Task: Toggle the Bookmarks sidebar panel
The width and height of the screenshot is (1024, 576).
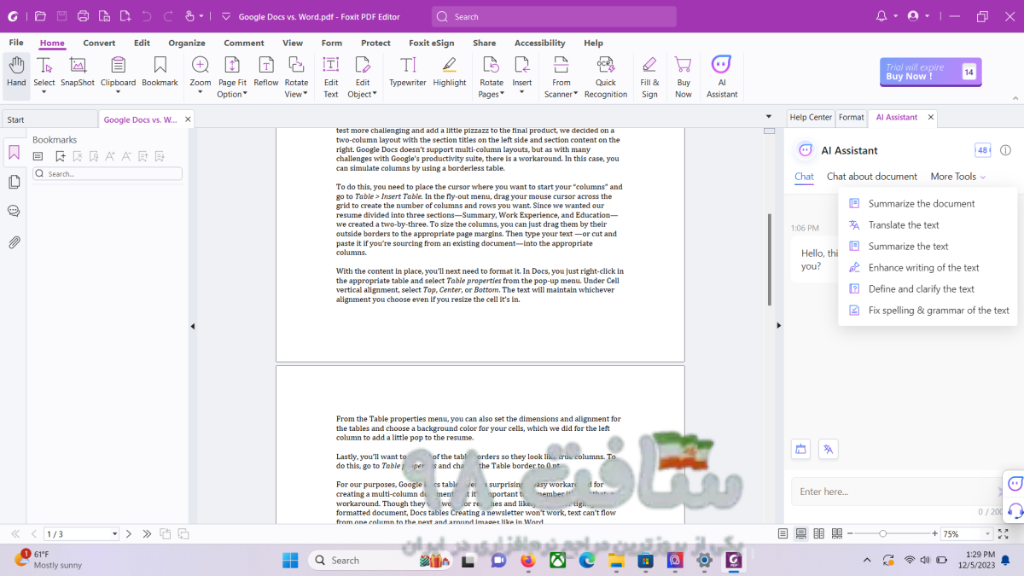Action: (14, 153)
